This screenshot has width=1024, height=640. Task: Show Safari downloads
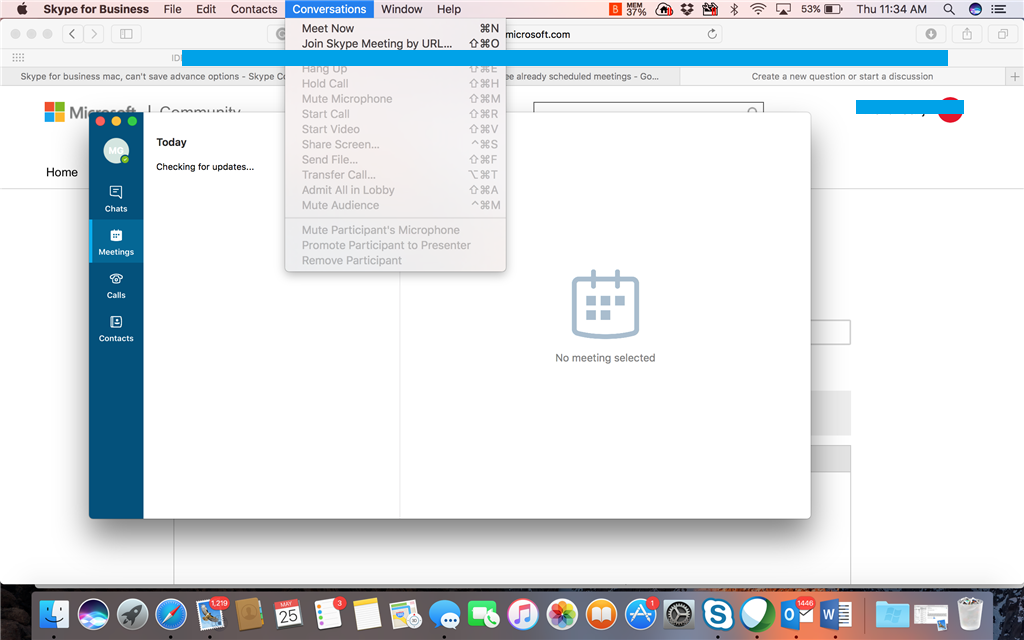931,34
